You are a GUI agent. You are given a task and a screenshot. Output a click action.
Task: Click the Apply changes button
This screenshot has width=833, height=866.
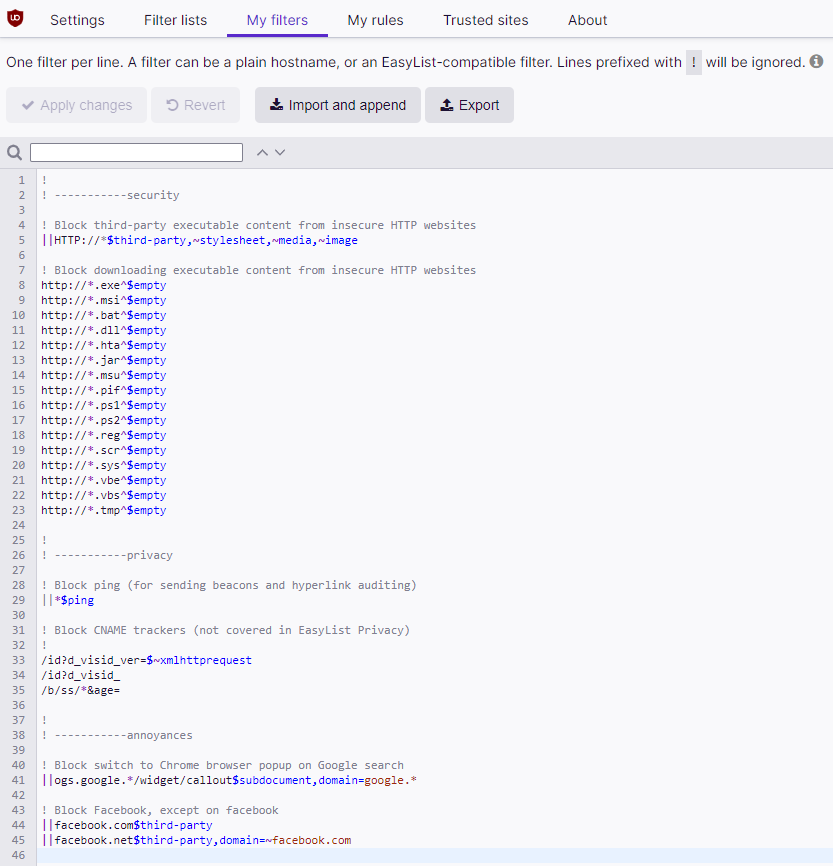point(77,105)
